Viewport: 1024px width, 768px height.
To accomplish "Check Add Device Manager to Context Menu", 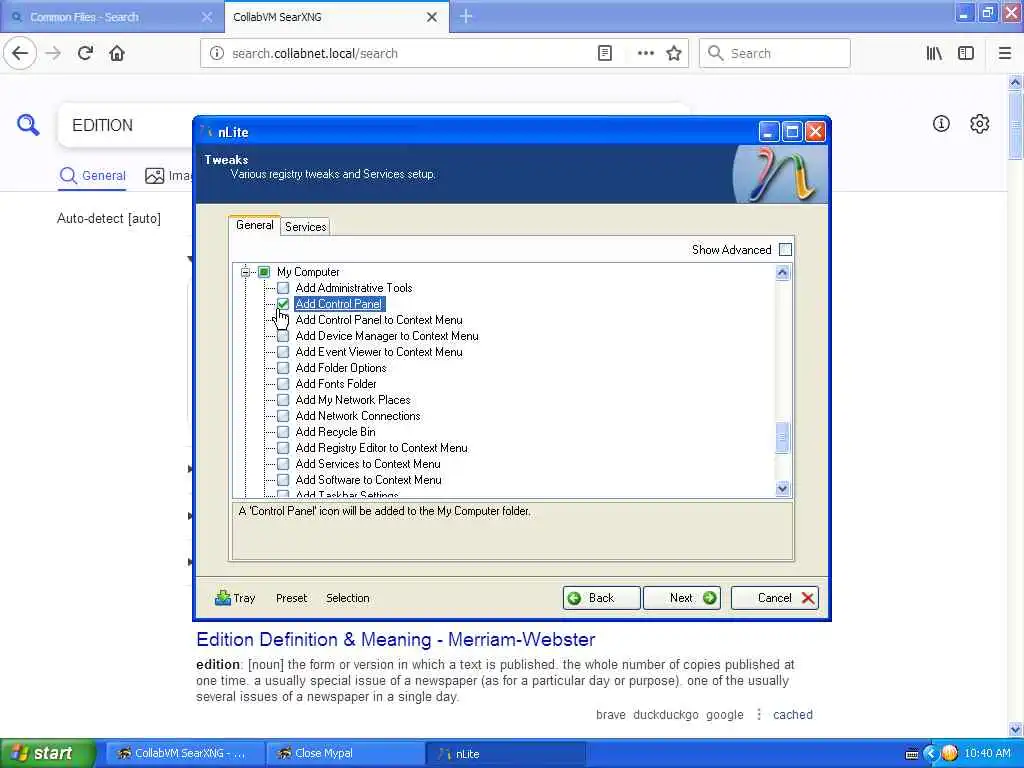I will click(x=283, y=336).
